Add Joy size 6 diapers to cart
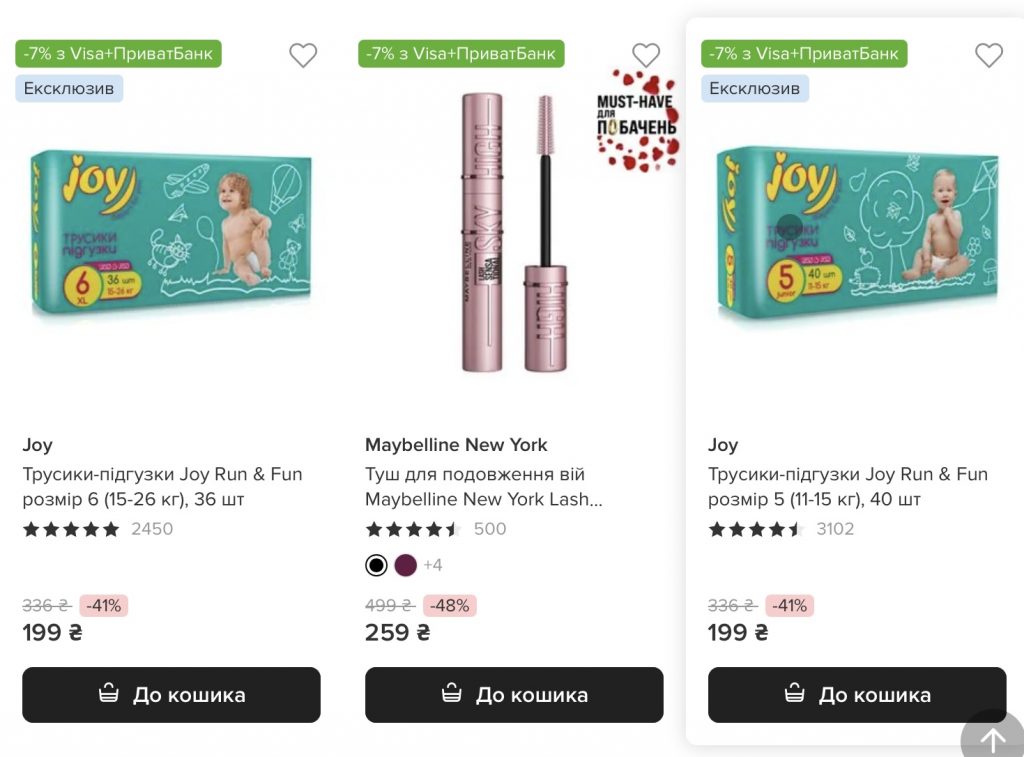This screenshot has height=757, width=1024. [171, 695]
